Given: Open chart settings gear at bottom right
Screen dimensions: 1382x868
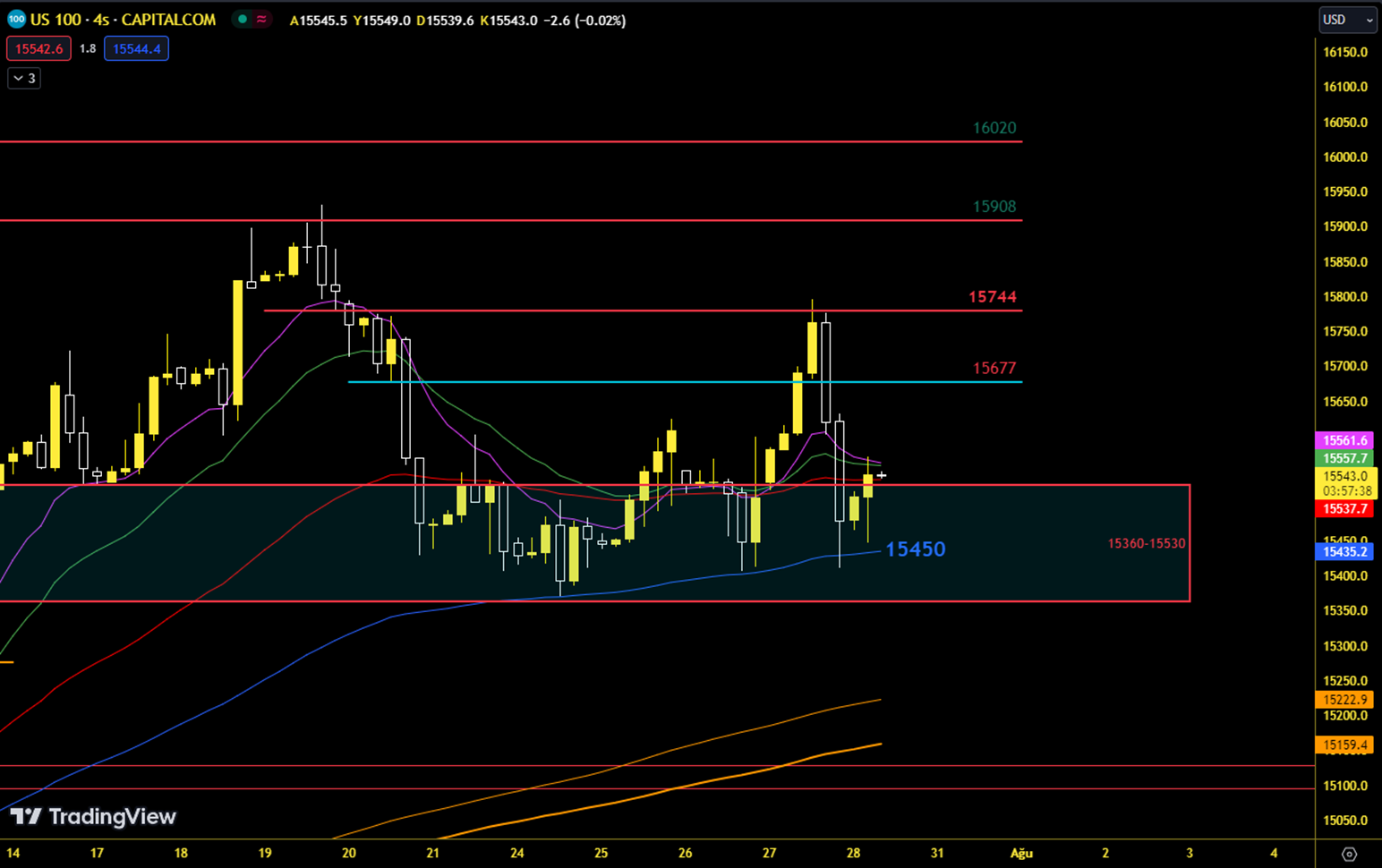Looking at the screenshot, I should [x=1349, y=854].
